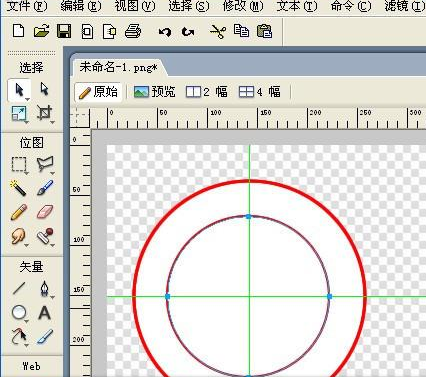Switch to 预览 preview view

(x=155, y=92)
